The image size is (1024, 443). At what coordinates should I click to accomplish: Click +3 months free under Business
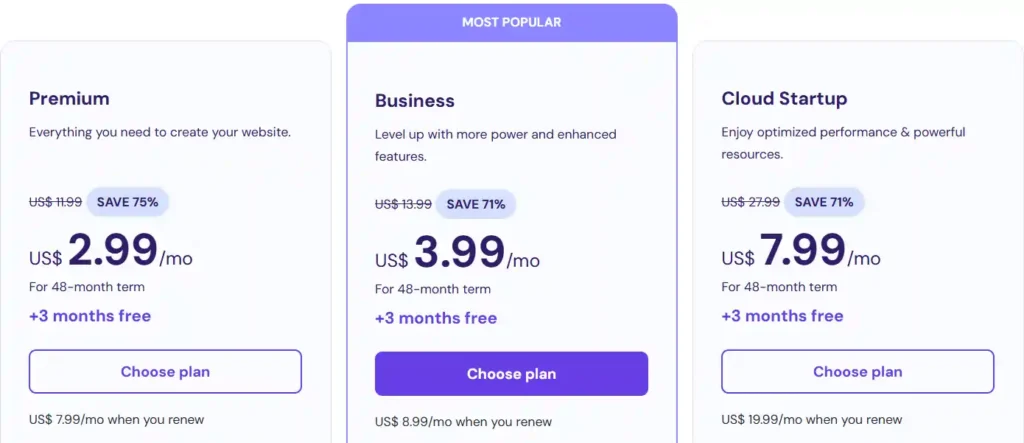tap(436, 318)
